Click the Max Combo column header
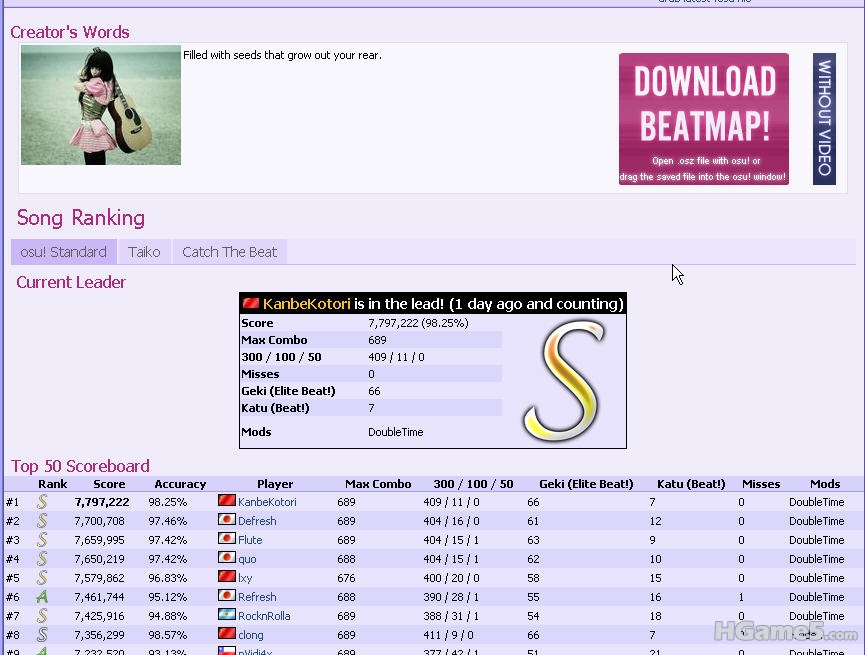The width and height of the screenshot is (865, 655). tap(378, 484)
